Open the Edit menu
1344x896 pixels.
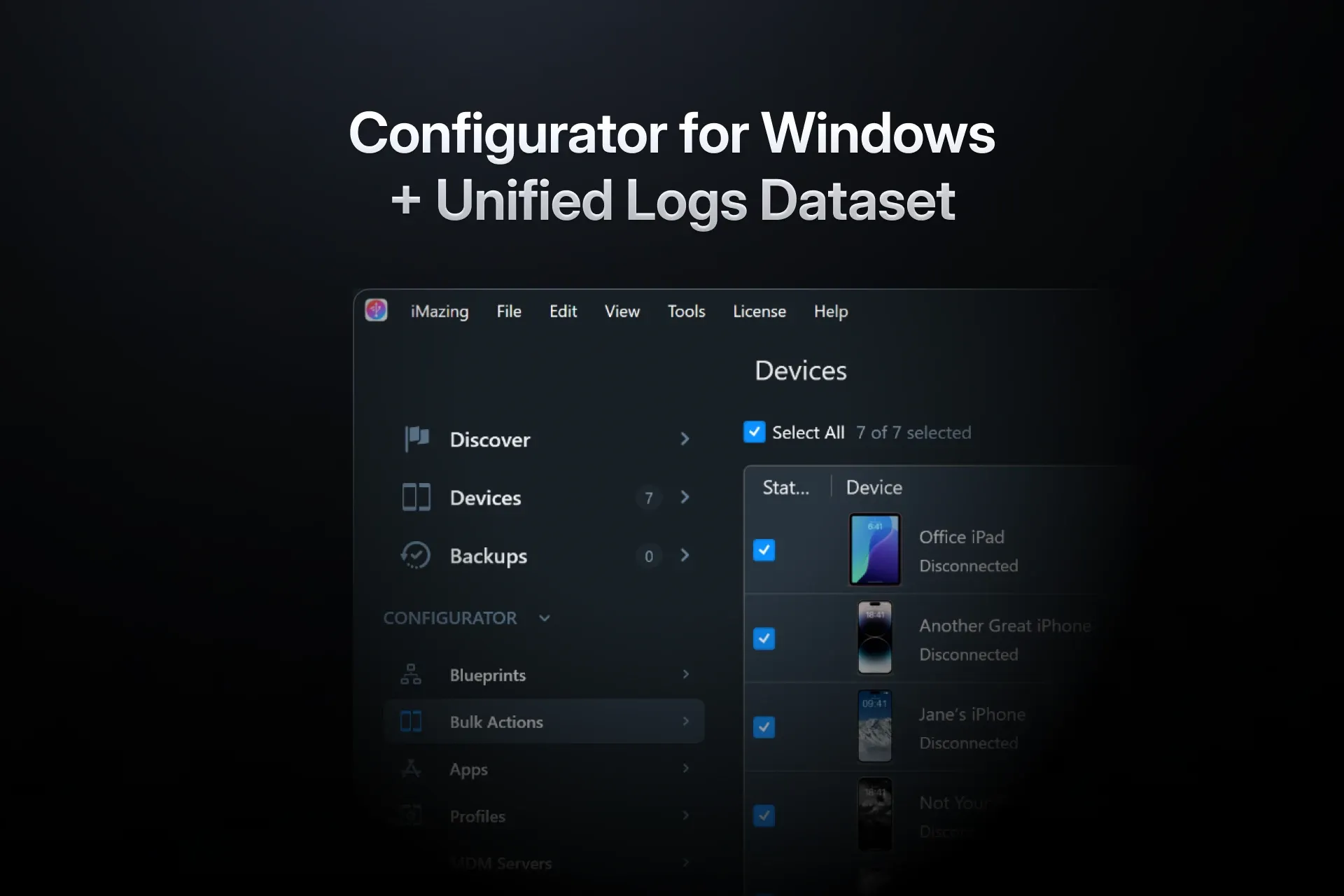pyautogui.click(x=563, y=311)
